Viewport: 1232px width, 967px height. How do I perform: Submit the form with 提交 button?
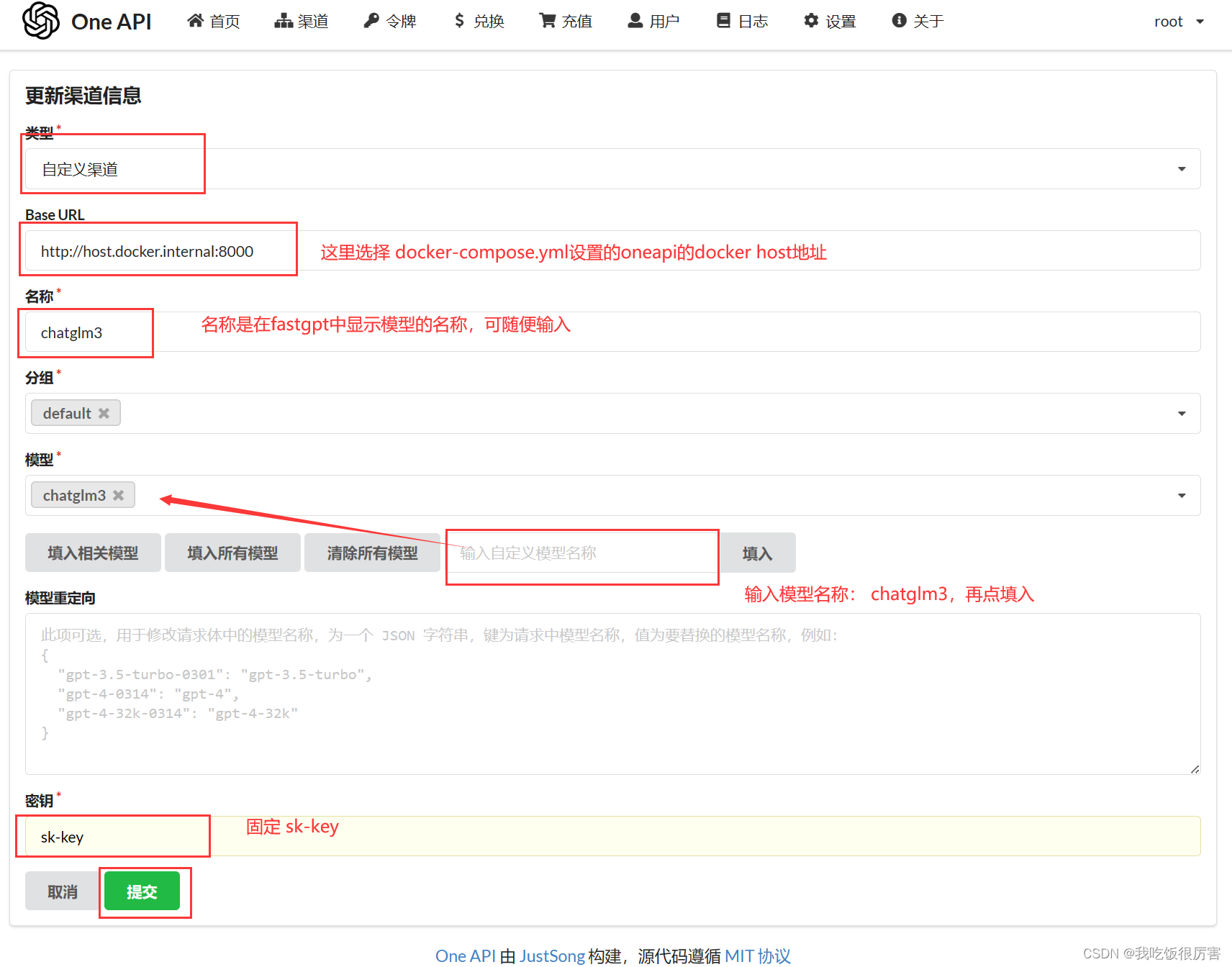coord(142,891)
